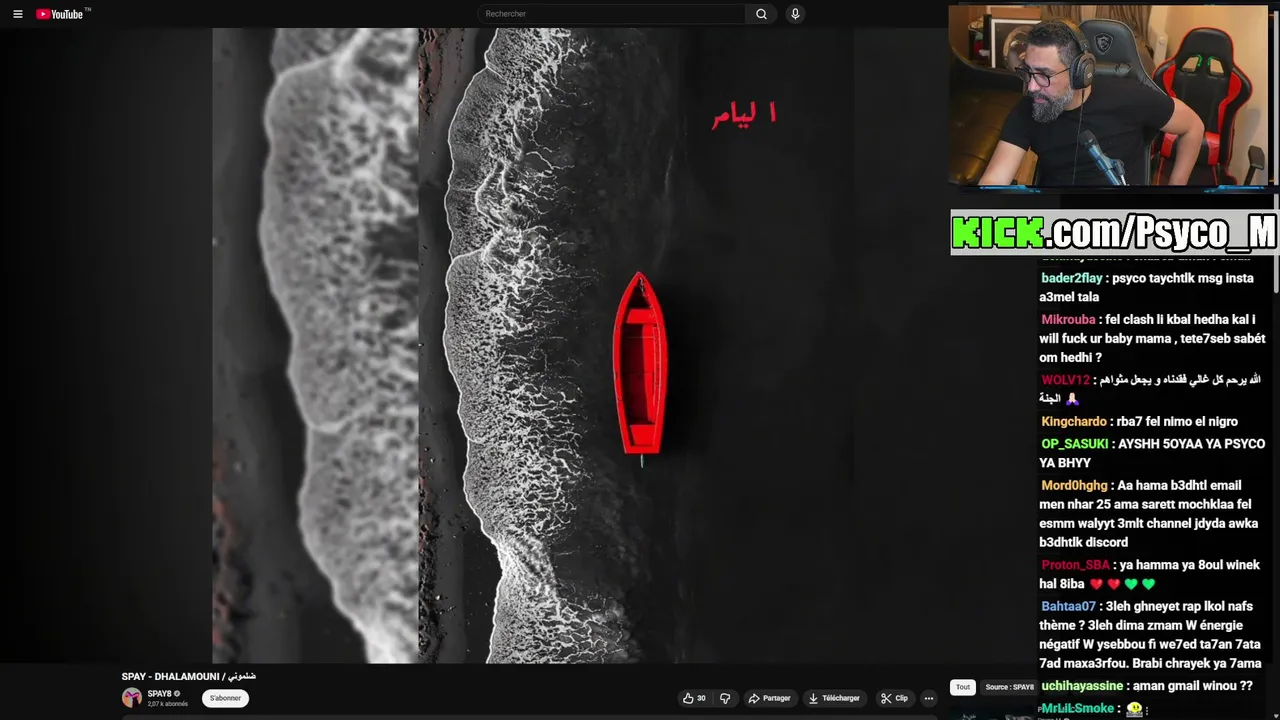The width and height of the screenshot is (1280, 720).
Task: Open the SPAY8 channel name link
Action: click(x=159, y=694)
